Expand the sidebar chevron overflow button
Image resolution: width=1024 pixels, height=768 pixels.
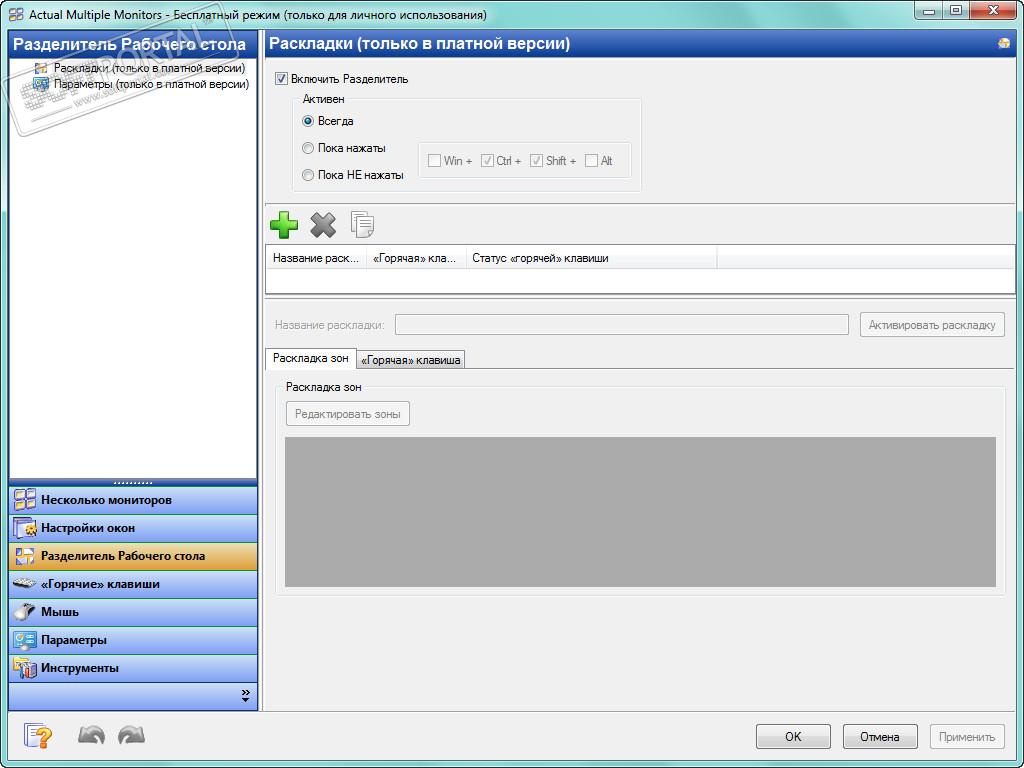(246, 696)
